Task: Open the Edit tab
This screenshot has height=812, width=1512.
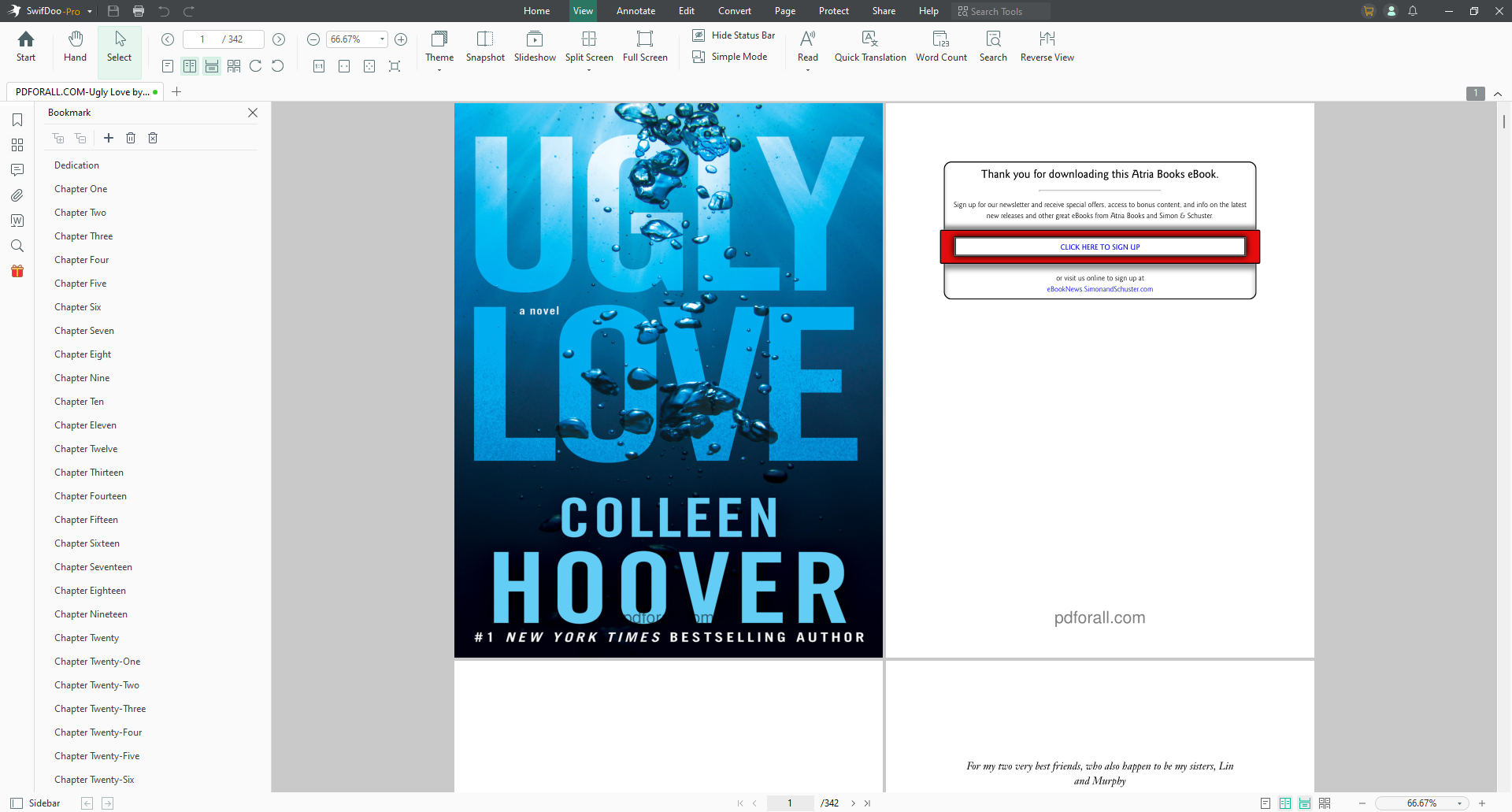Action: point(687,11)
